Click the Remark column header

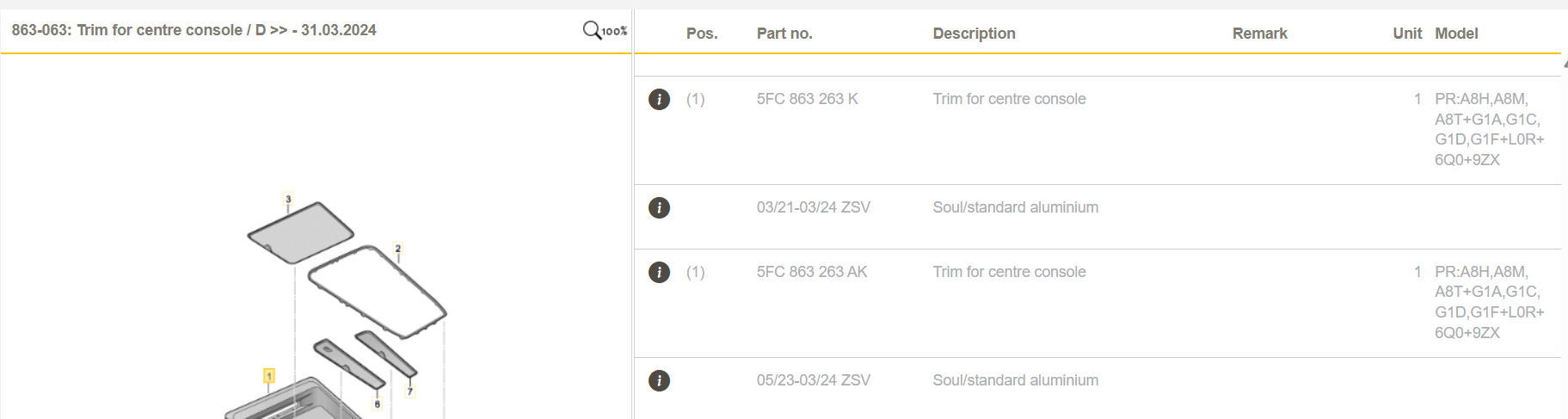[1259, 34]
